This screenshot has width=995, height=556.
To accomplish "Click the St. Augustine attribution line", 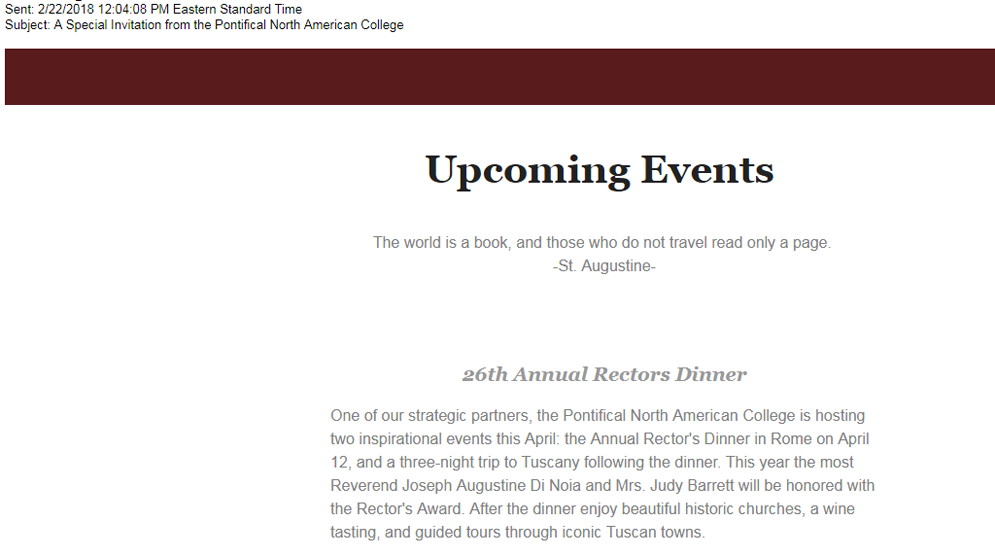I will click(604, 266).
